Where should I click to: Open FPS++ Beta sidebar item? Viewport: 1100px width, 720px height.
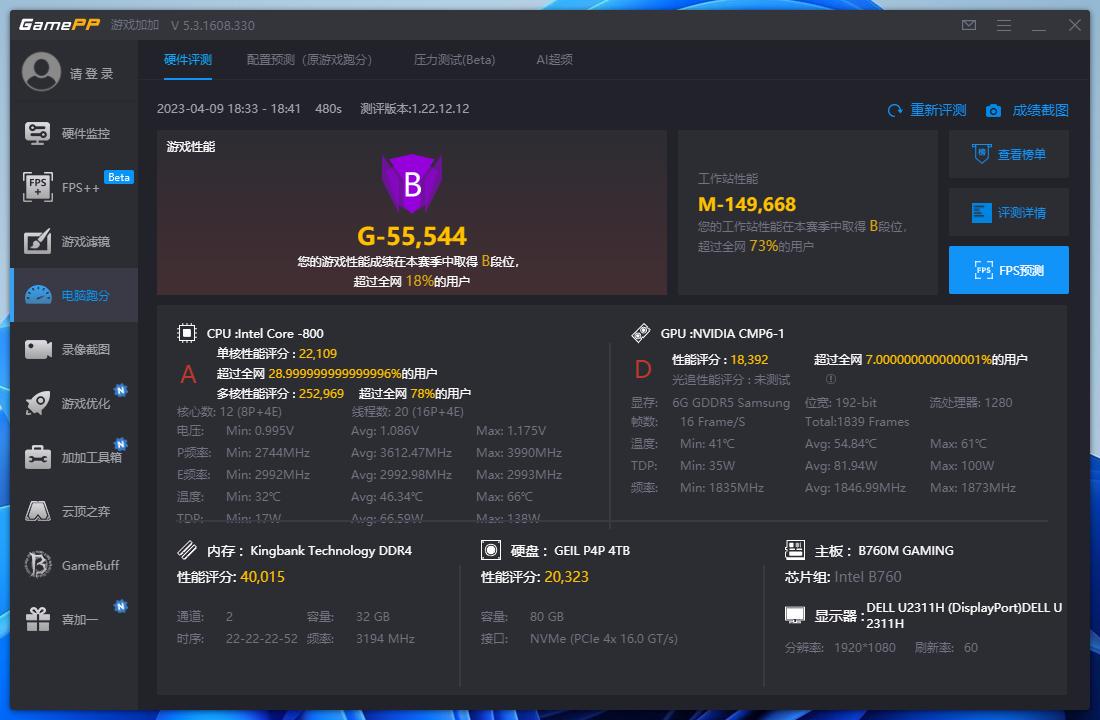coord(74,187)
